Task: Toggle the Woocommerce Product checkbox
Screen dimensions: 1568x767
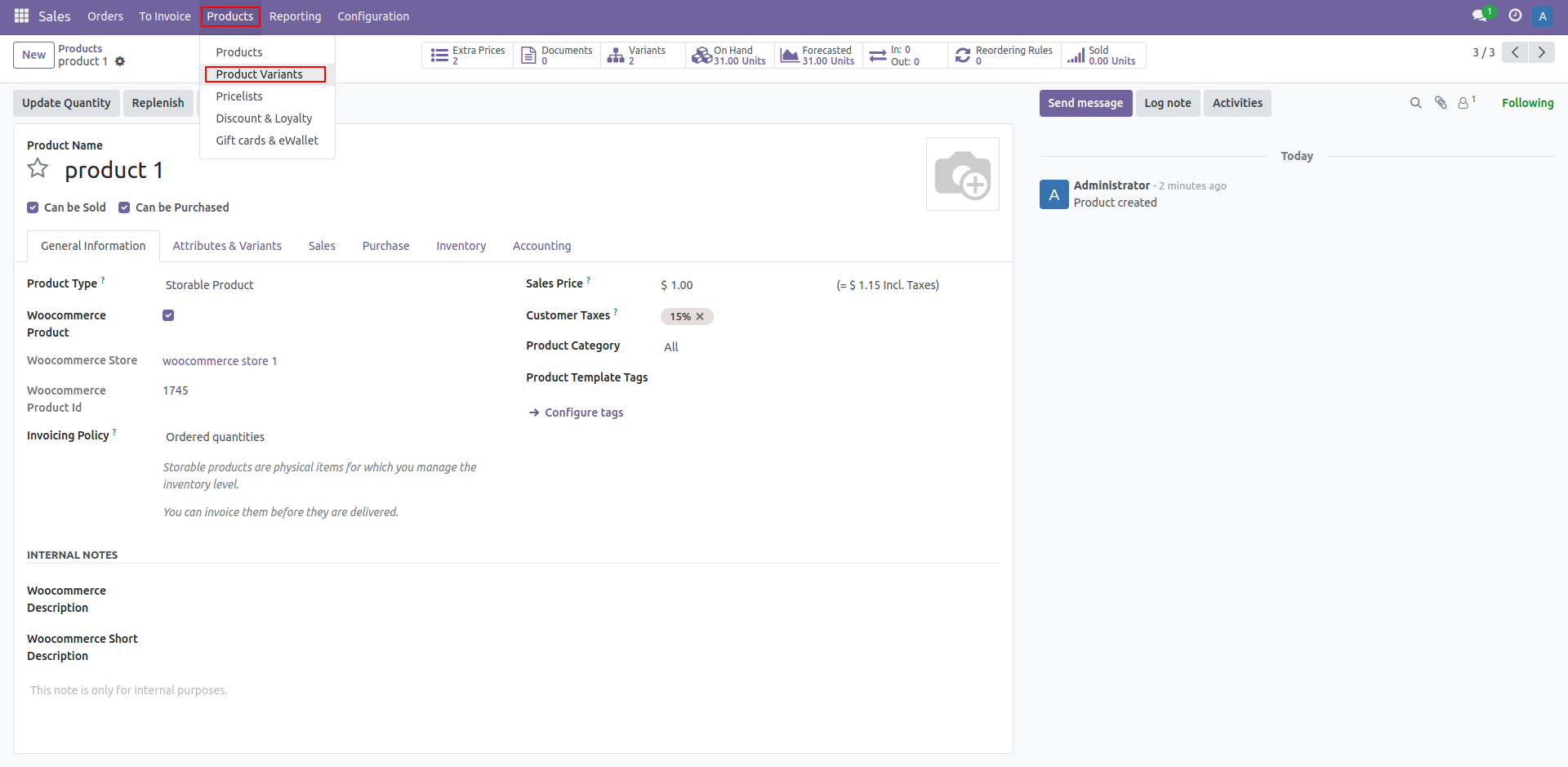Action: tap(168, 315)
